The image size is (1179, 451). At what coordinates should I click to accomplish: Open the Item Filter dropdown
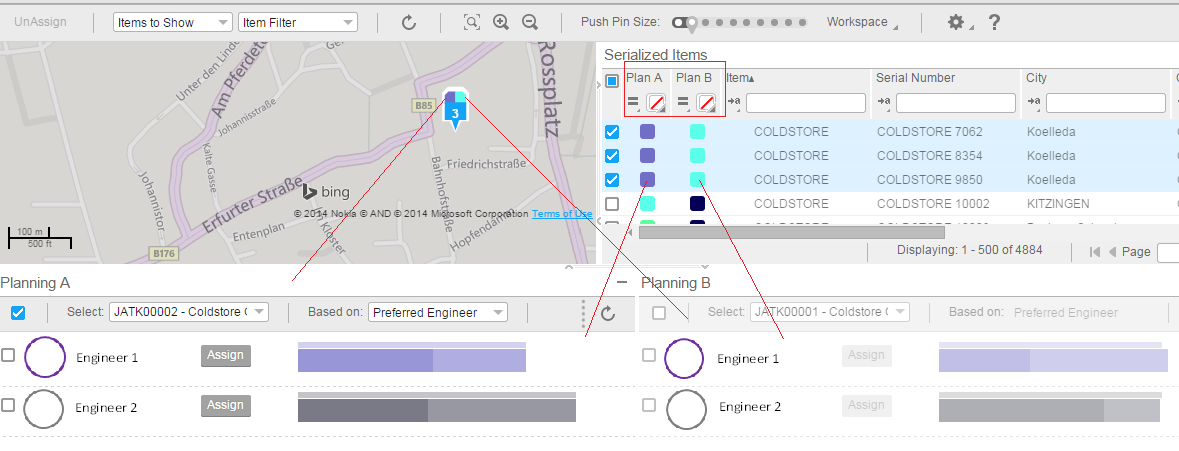click(x=298, y=22)
